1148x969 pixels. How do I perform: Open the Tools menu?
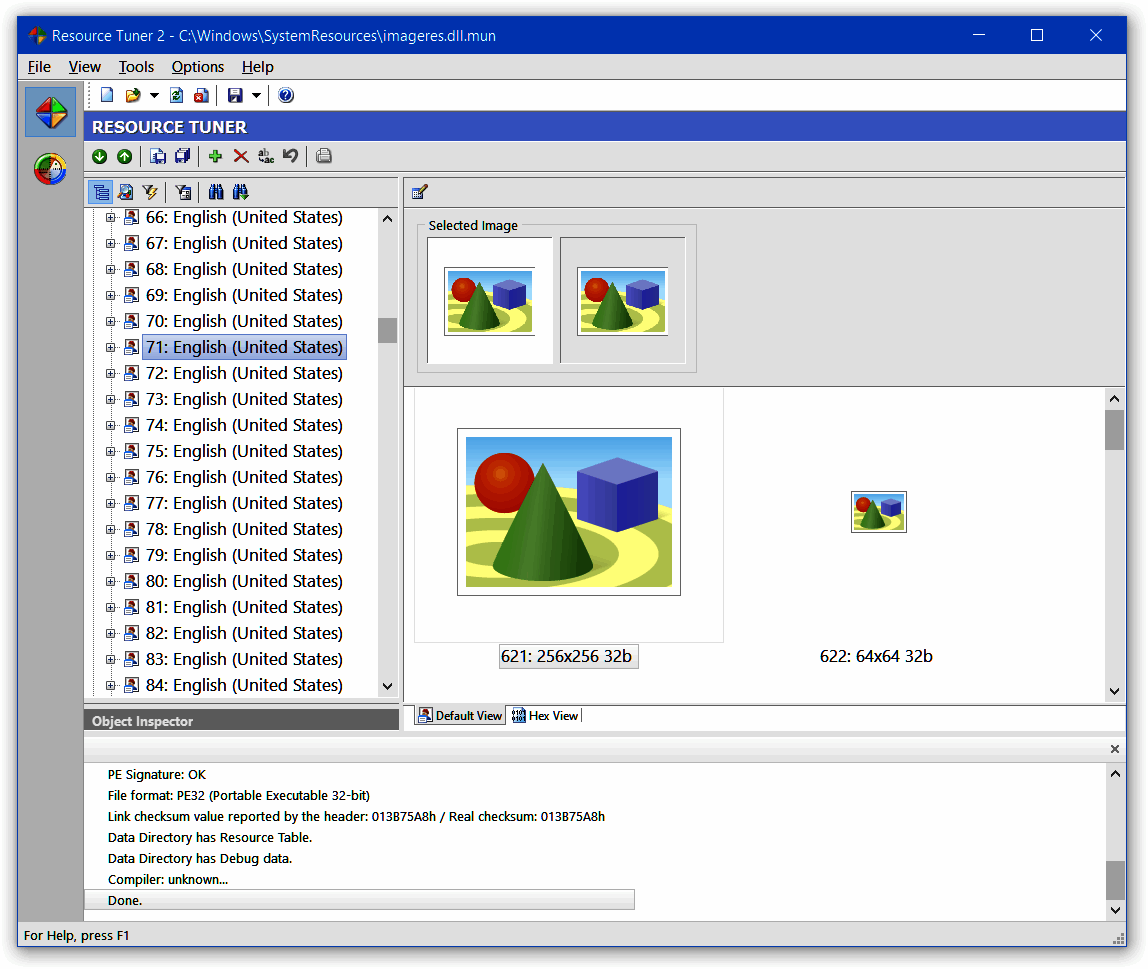tap(136, 66)
